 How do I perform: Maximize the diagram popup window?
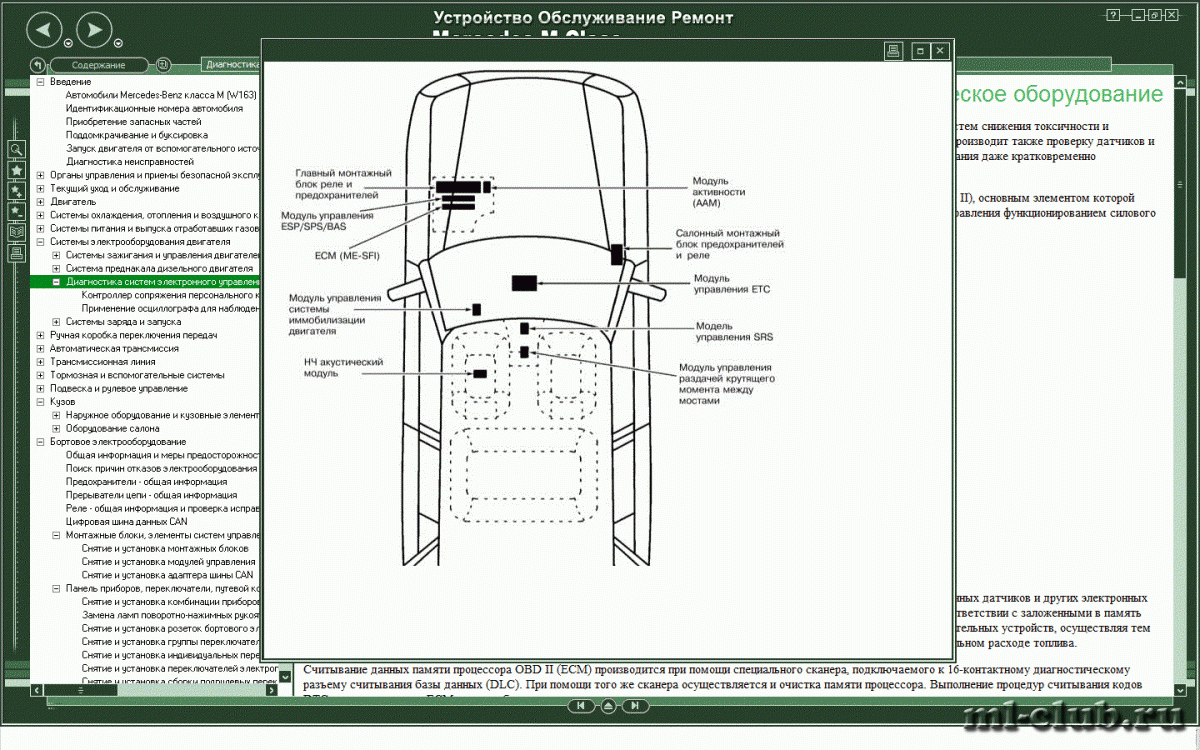(x=919, y=50)
